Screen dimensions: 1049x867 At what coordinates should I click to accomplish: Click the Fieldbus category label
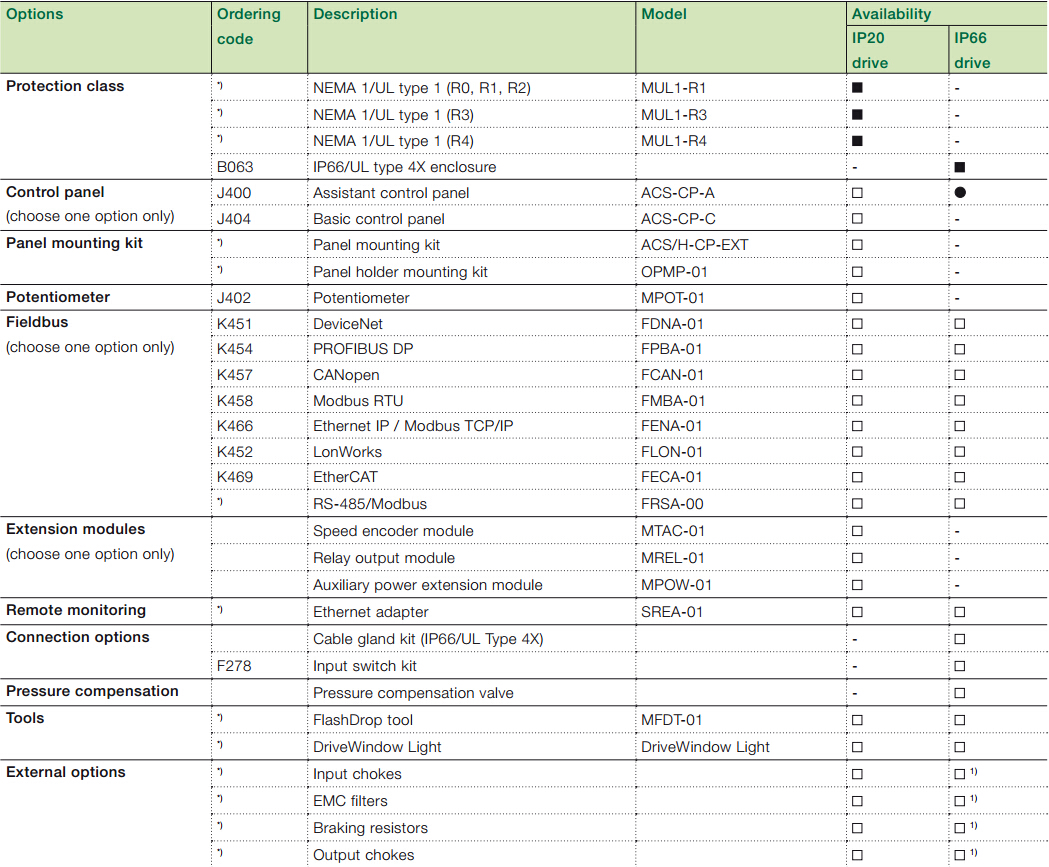point(37,322)
